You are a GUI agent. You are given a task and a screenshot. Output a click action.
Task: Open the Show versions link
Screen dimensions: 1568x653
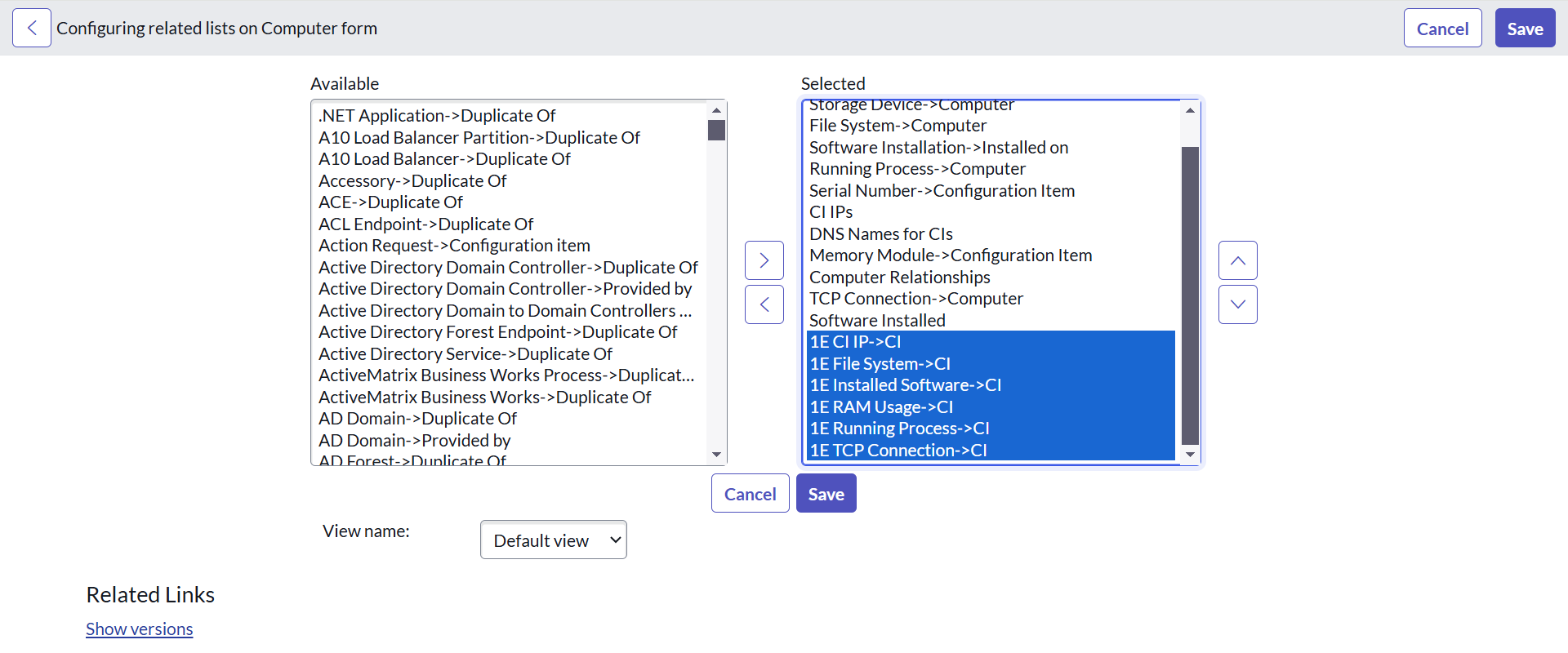tap(140, 629)
